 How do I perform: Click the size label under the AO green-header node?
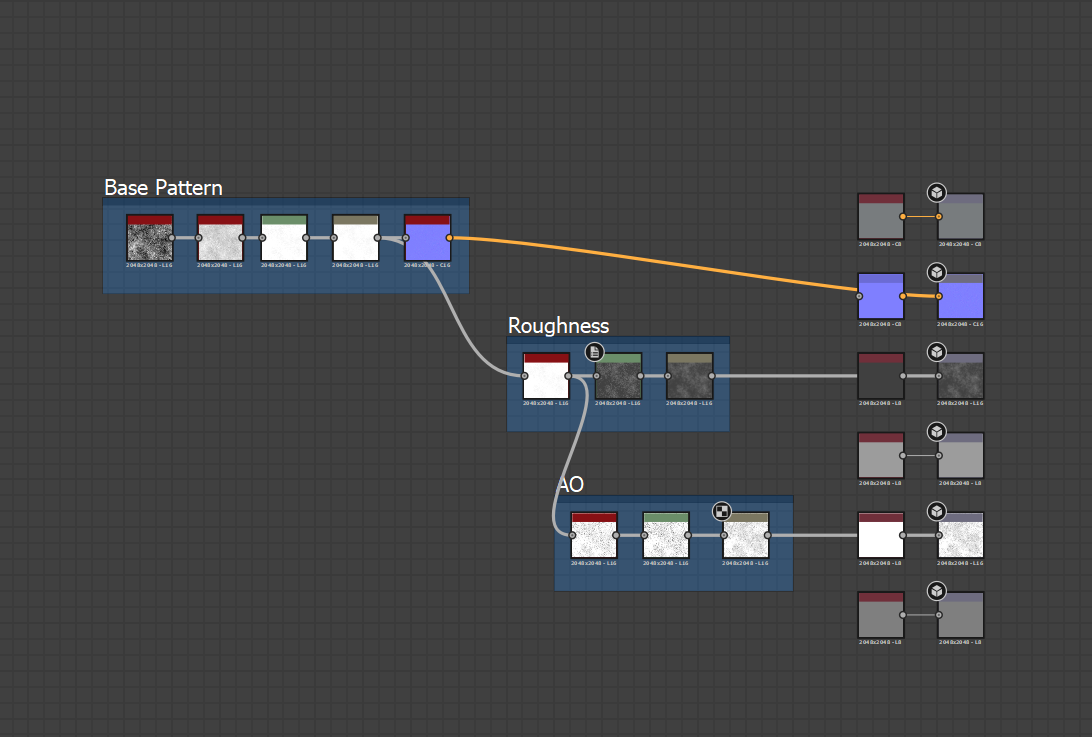(x=665, y=563)
